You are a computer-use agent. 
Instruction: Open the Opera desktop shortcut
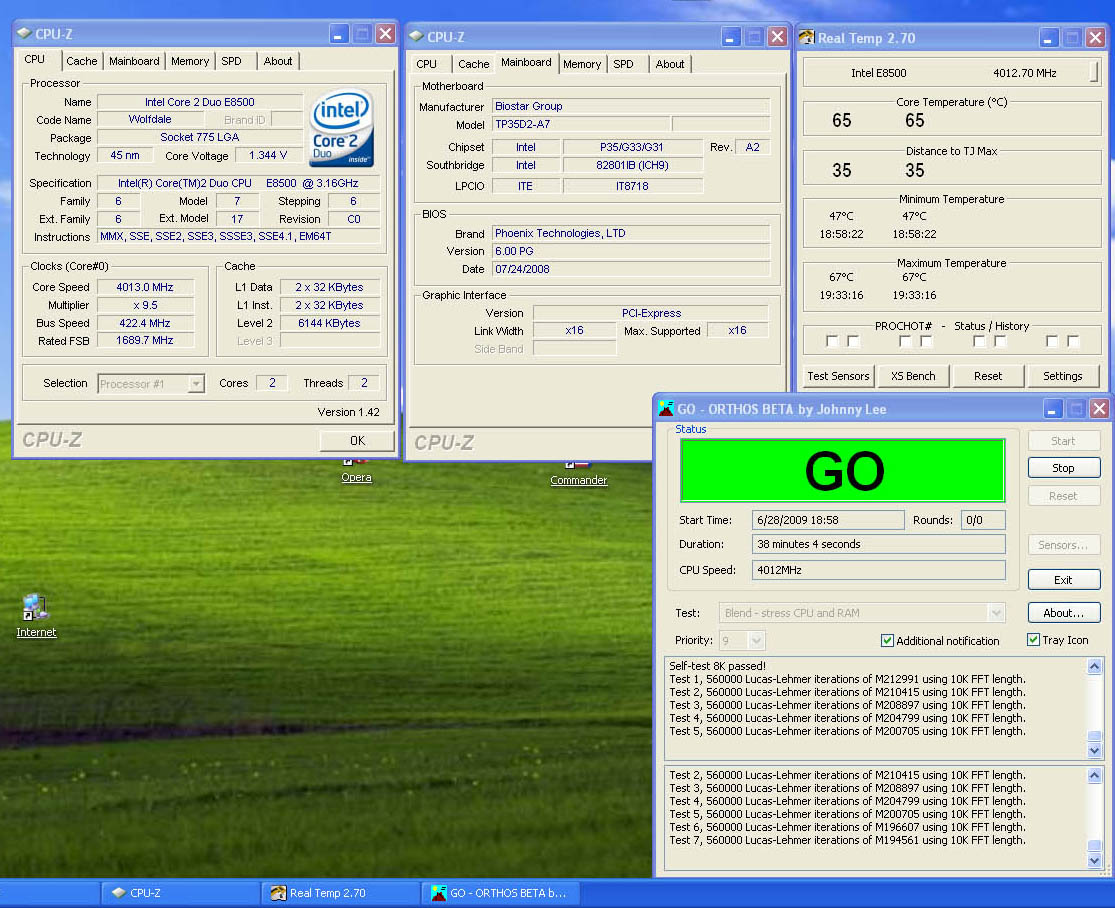(356, 476)
